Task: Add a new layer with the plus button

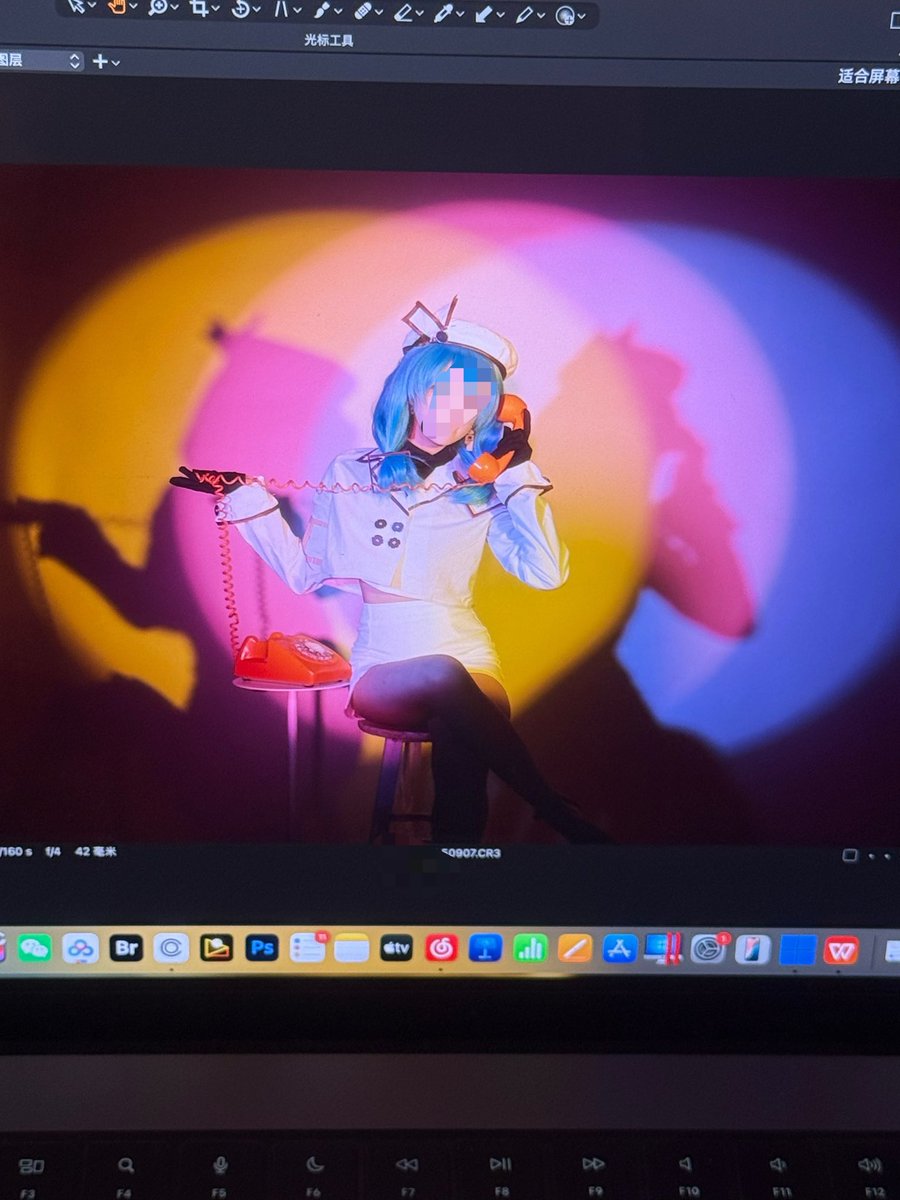Action: click(x=100, y=62)
